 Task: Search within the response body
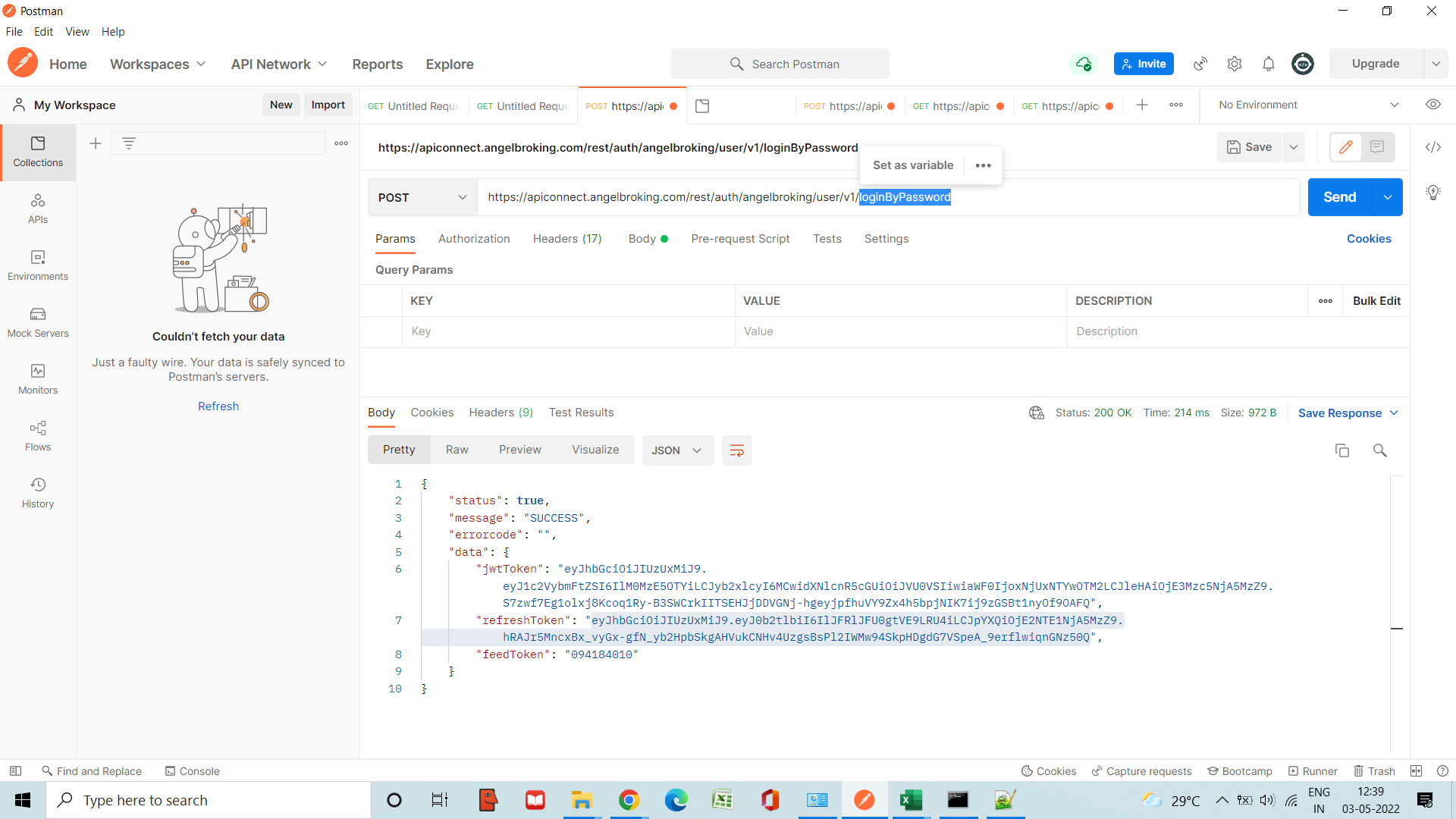(x=1380, y=450)
